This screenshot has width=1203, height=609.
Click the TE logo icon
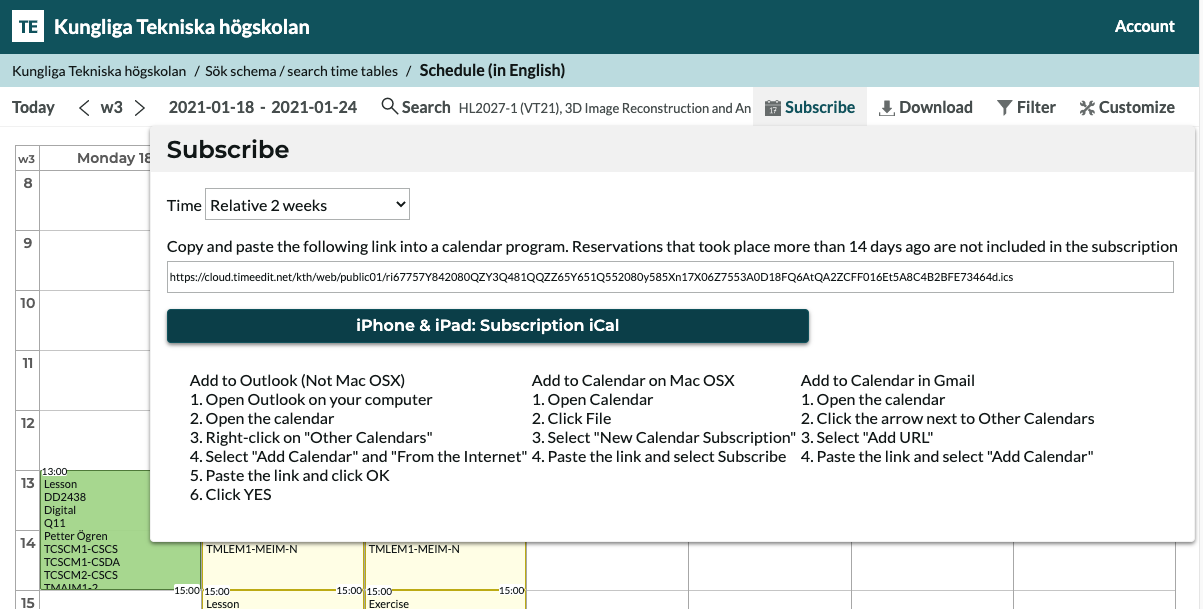pyautogui.click(x=28, y=27)
